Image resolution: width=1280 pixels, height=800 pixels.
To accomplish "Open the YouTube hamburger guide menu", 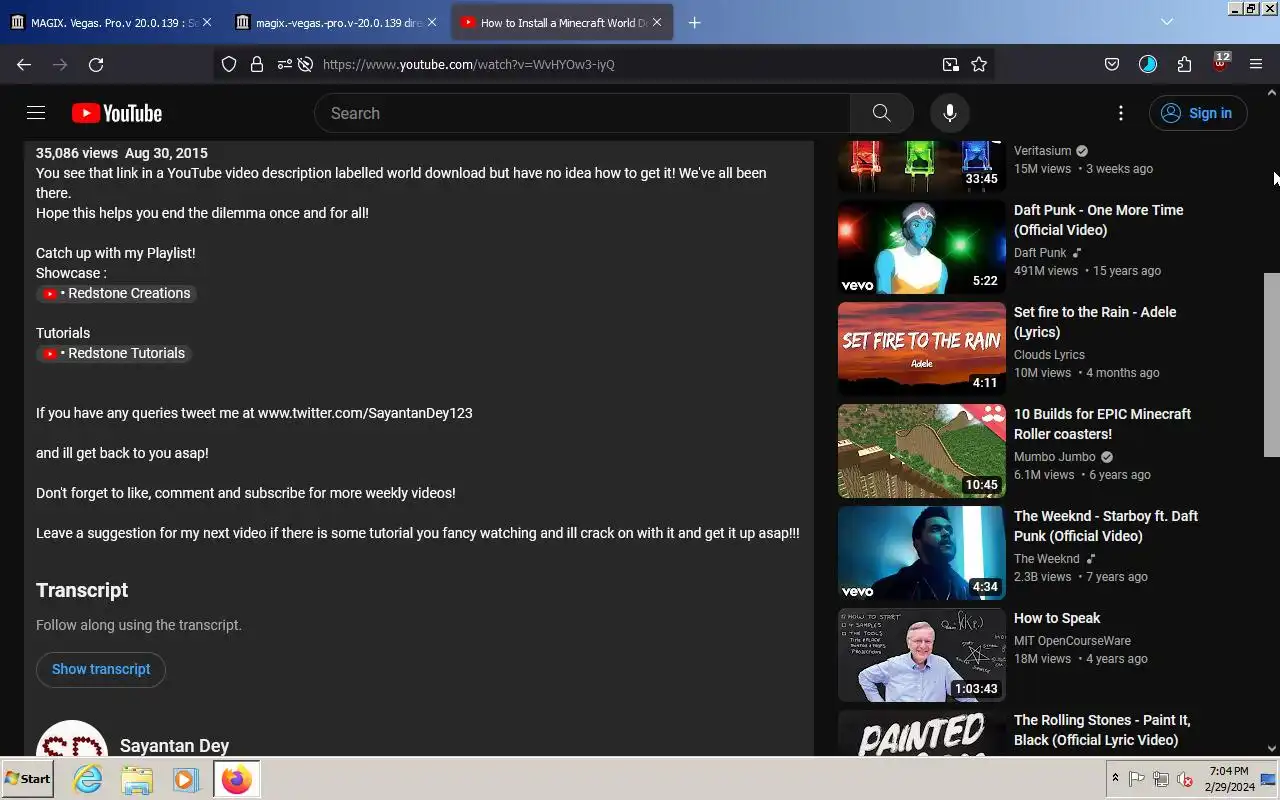I will point(36,113).
